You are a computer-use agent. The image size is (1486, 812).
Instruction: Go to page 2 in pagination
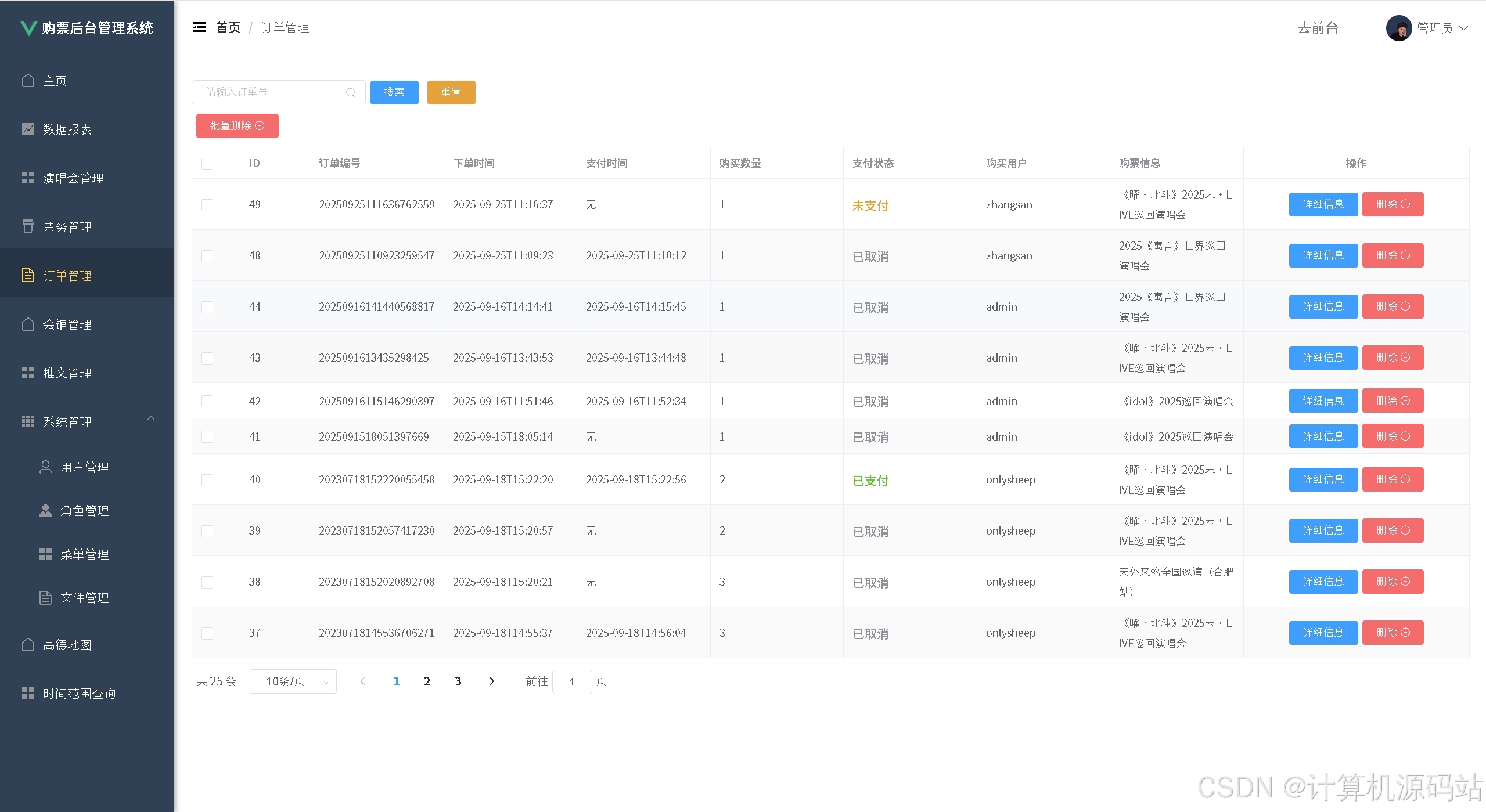427,681
